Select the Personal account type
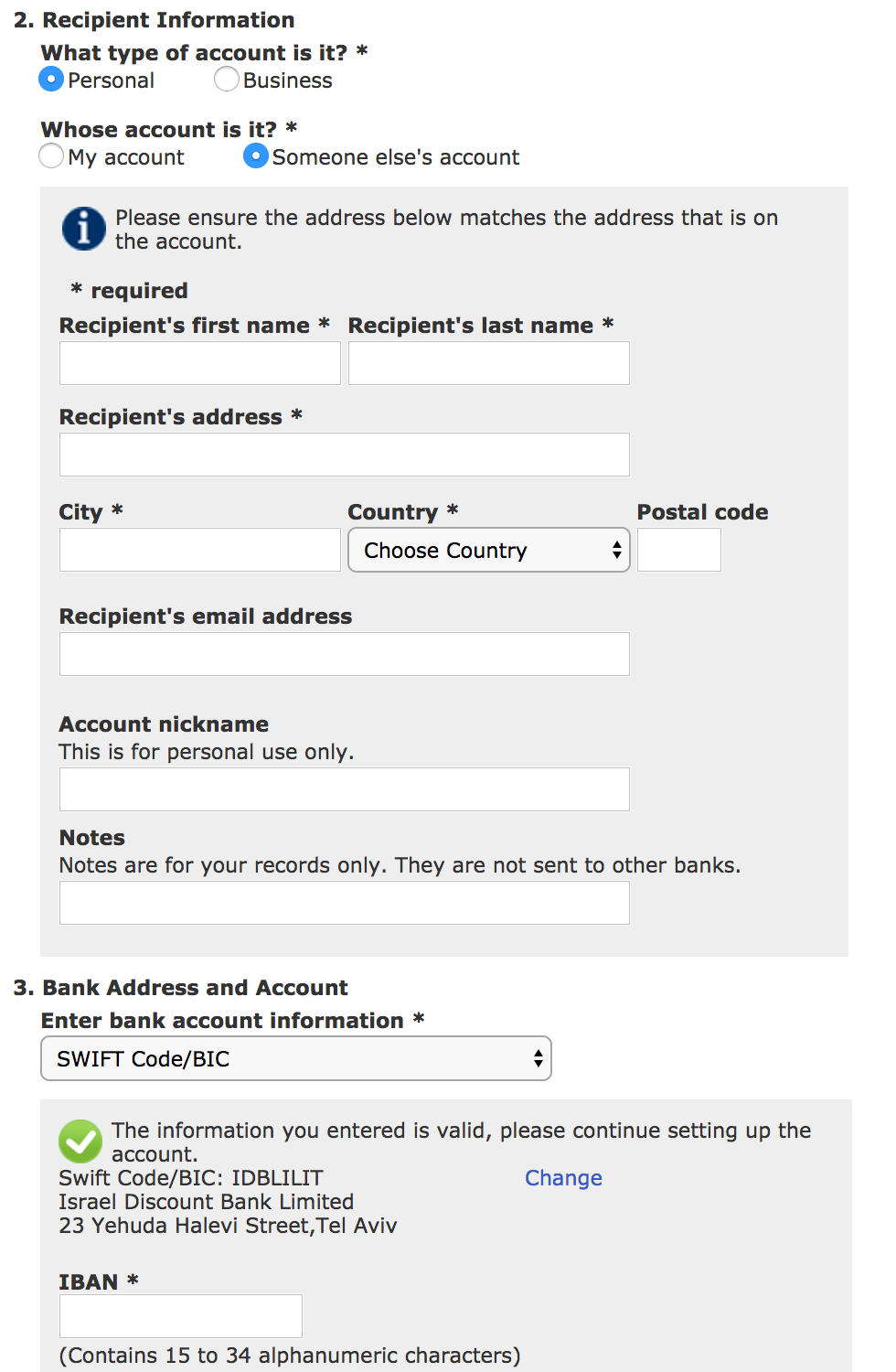The width and height of the screenshot is (896, 1372). [52, 80]
